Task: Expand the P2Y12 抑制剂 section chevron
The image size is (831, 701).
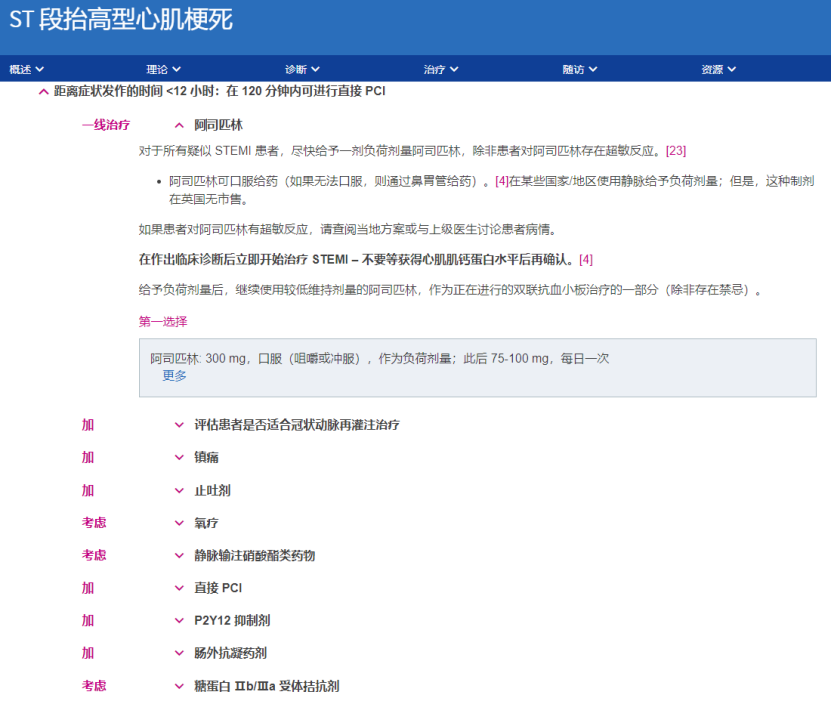Action: (x=179, y=620)
